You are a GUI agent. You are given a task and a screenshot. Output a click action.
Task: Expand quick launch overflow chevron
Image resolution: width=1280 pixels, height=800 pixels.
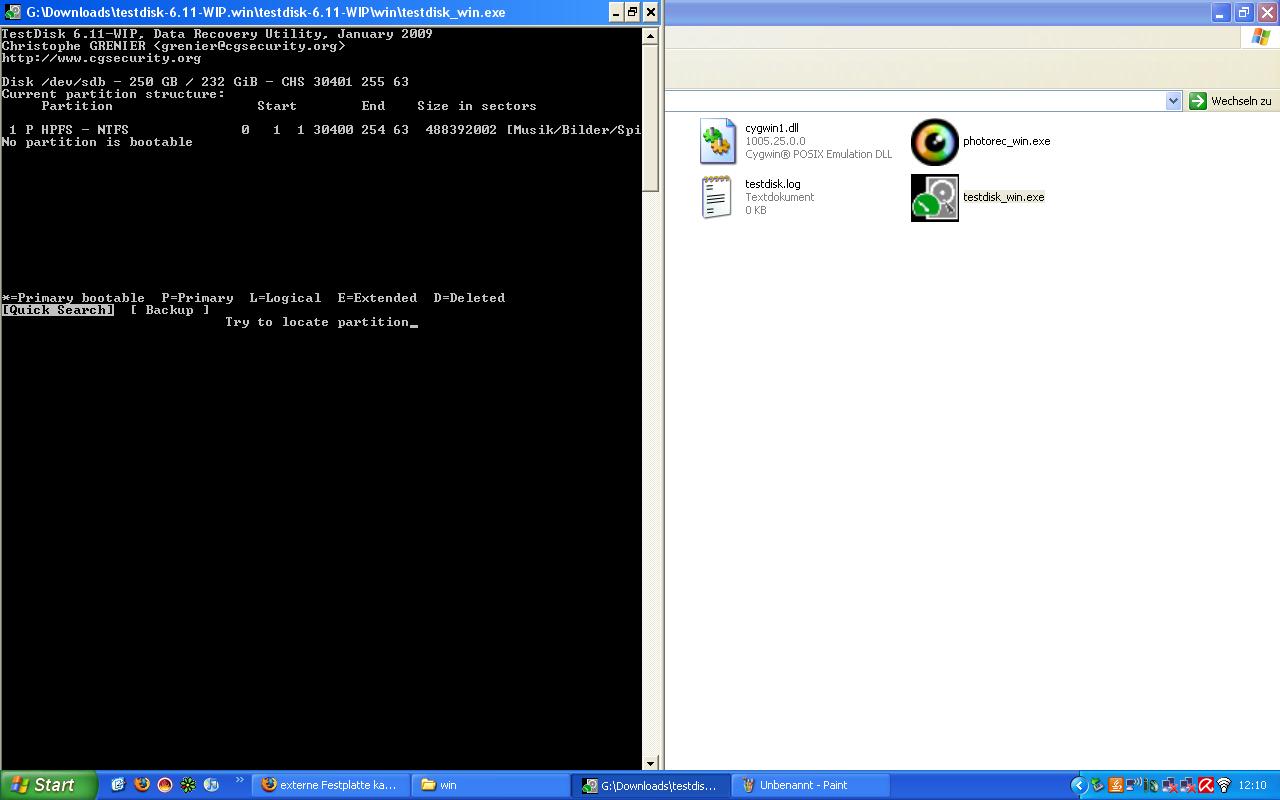pyautogui.click(x=240, y=780)
